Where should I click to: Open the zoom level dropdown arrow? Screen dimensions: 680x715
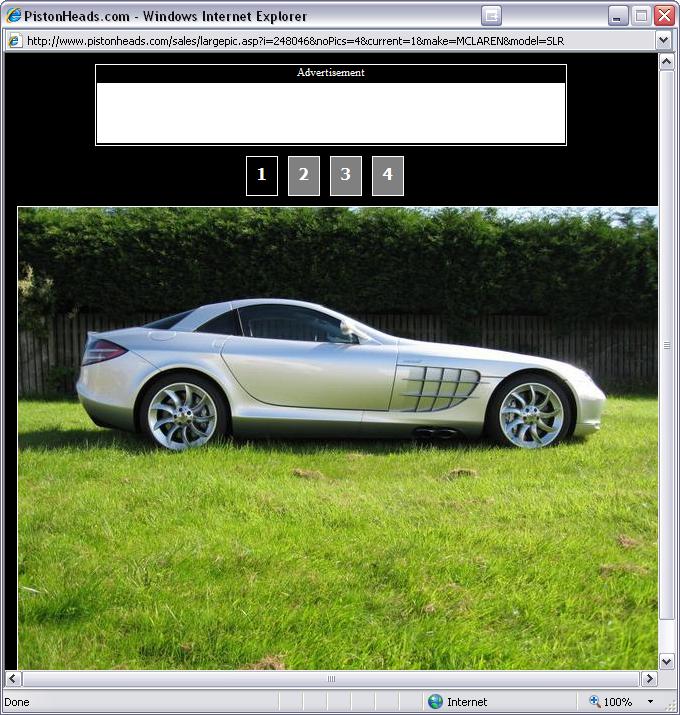pos(651,702)
